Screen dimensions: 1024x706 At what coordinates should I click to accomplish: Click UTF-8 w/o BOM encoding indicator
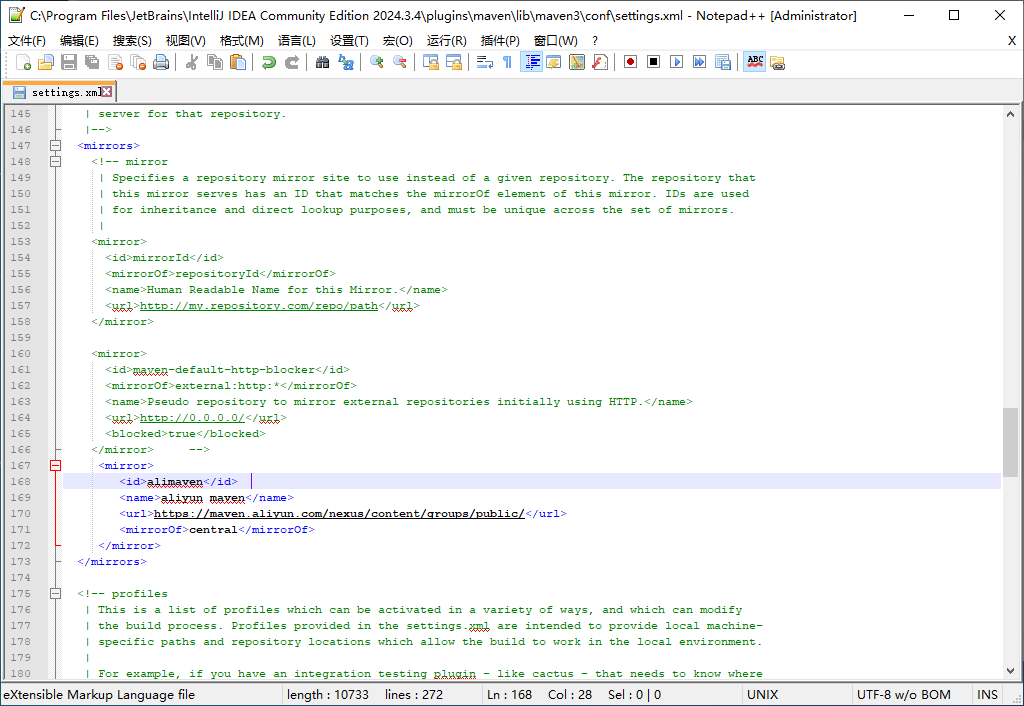(903, 695)
